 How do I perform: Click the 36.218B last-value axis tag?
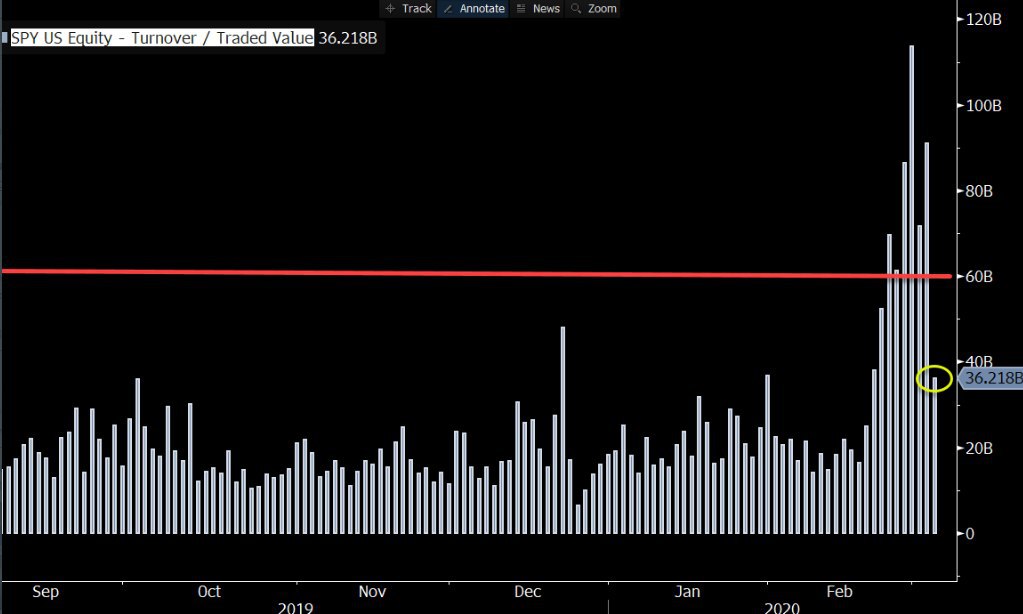coord(991,378)
